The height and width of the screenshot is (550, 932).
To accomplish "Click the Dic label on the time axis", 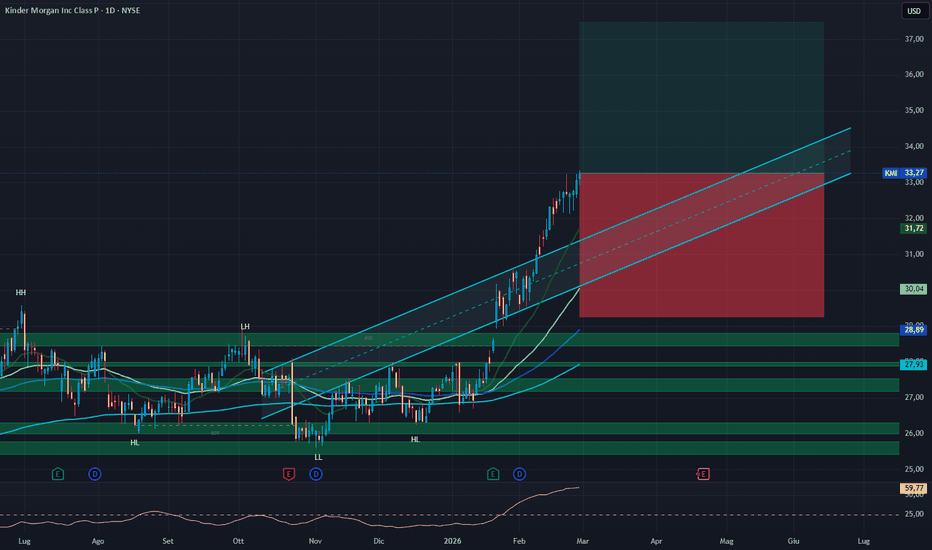I will coord(379,541).
